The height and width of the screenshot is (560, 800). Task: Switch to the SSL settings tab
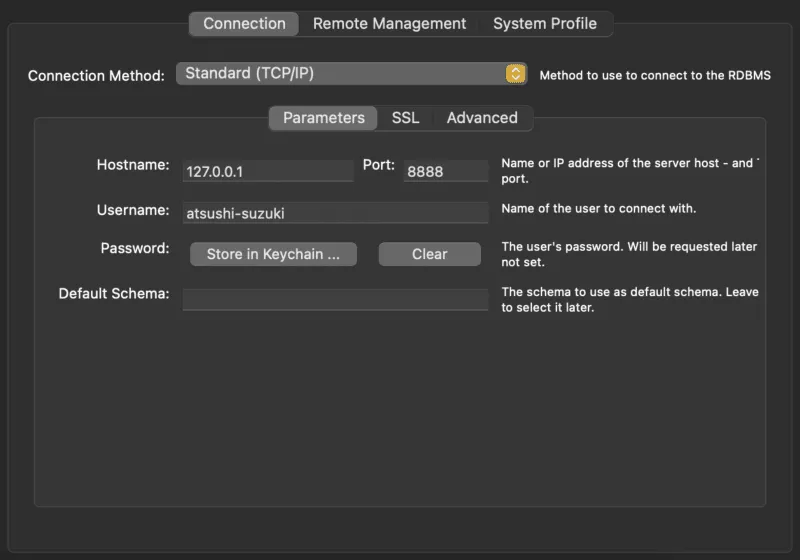tap(405, 118)
